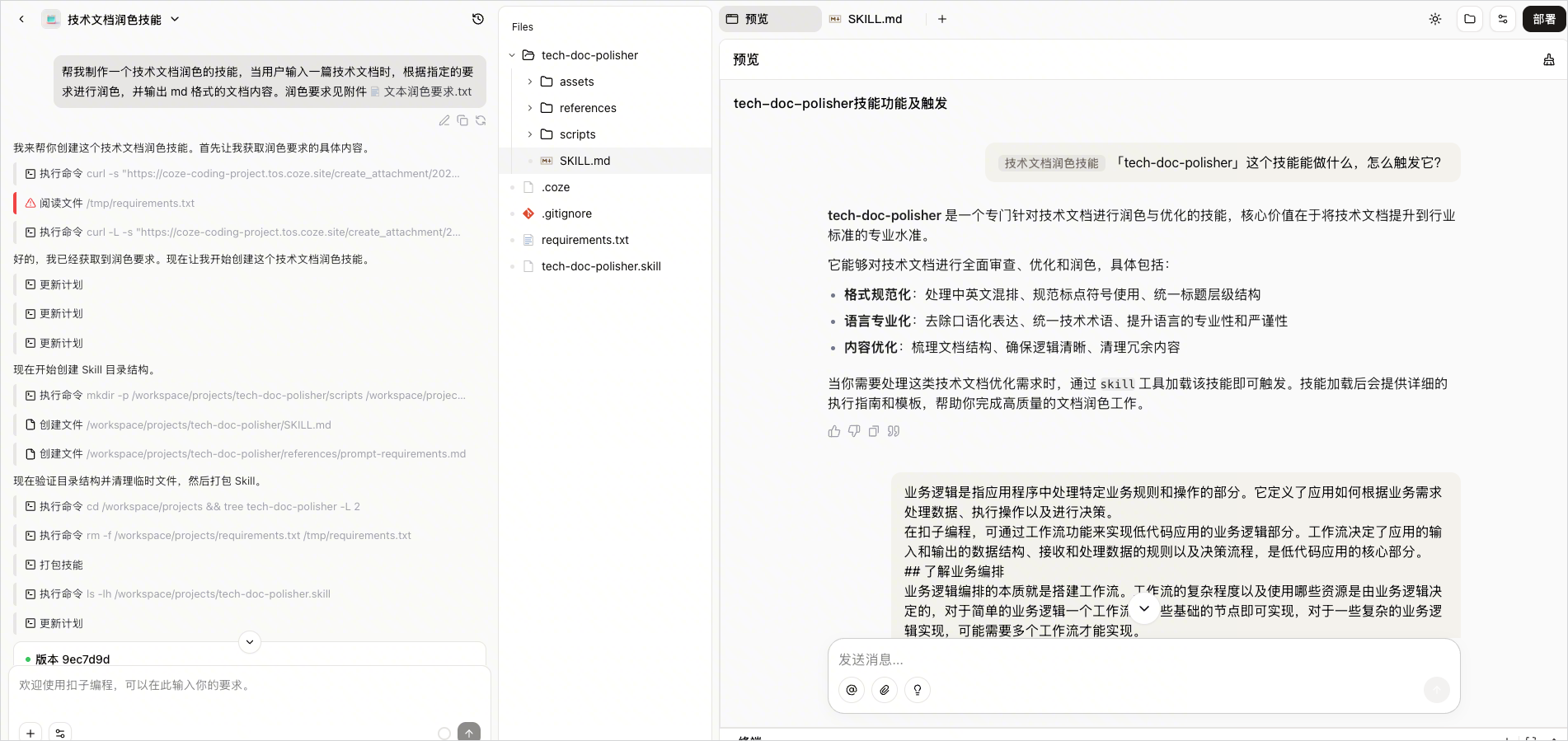Click the scroll-to-bottom arrow in preview chat
This screenshot has width=1568, height=741.
point(1144,609)
